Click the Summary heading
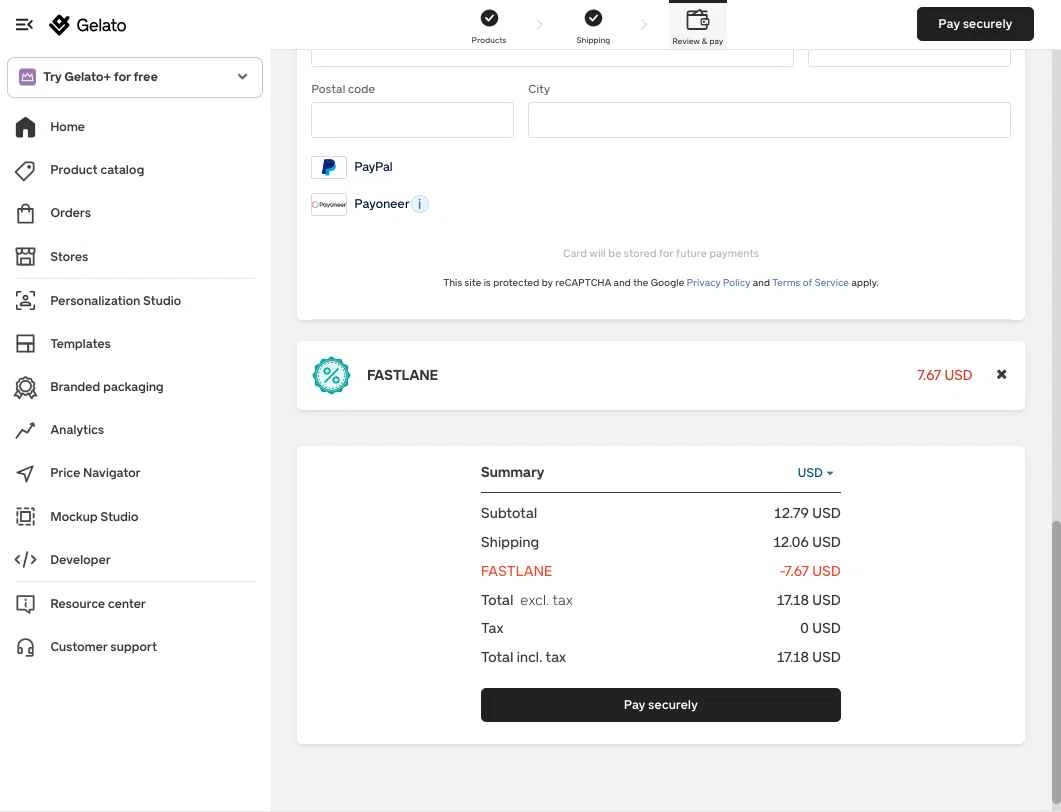Screen dimensions: 1061x812 click(512, 472)
